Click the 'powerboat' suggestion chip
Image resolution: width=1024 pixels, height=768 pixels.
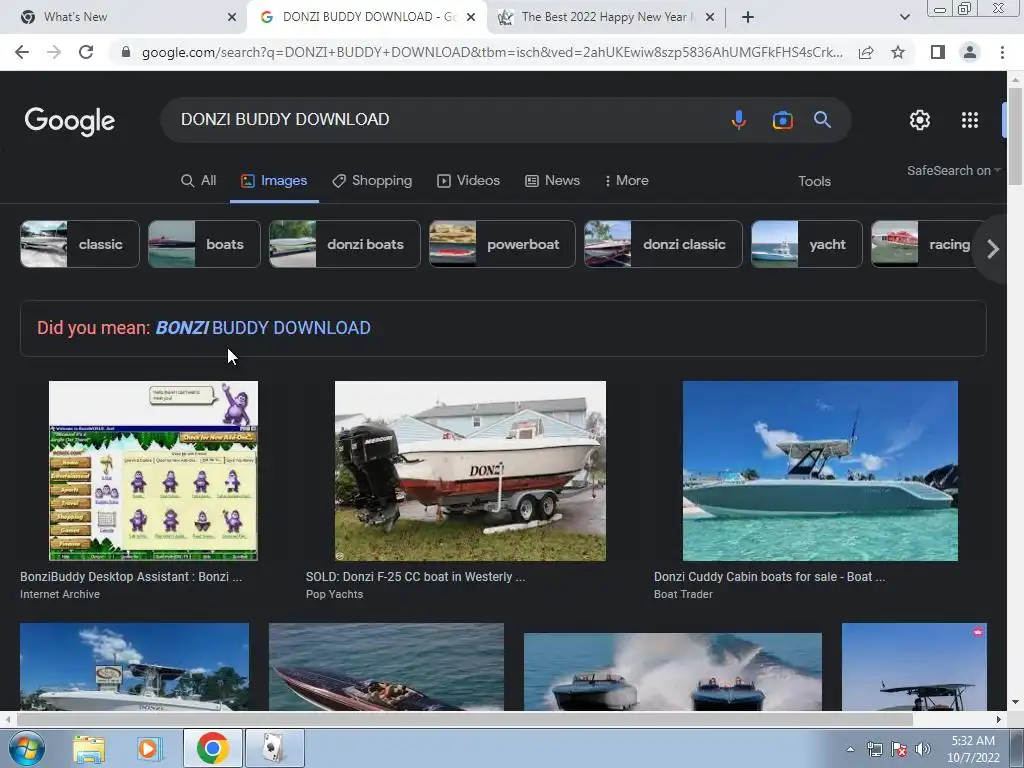tap(502, 244)
